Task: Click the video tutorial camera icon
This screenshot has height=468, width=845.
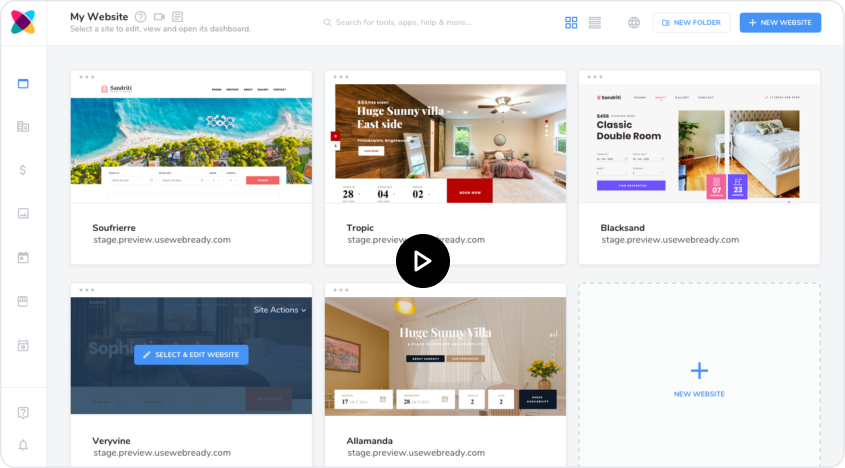Action: tap(159, 17)
